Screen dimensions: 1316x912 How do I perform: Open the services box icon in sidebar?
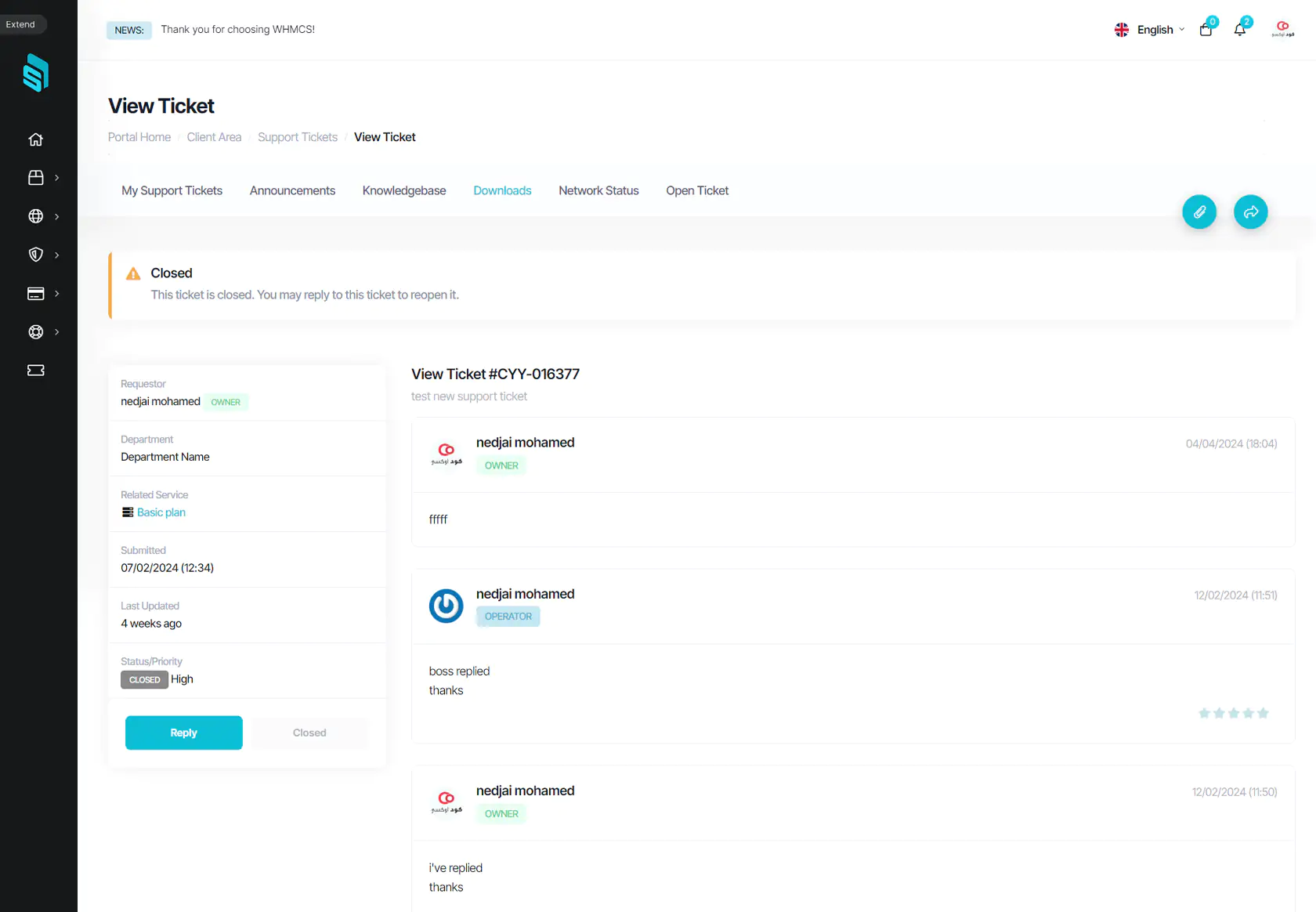[x=36, y=178]
